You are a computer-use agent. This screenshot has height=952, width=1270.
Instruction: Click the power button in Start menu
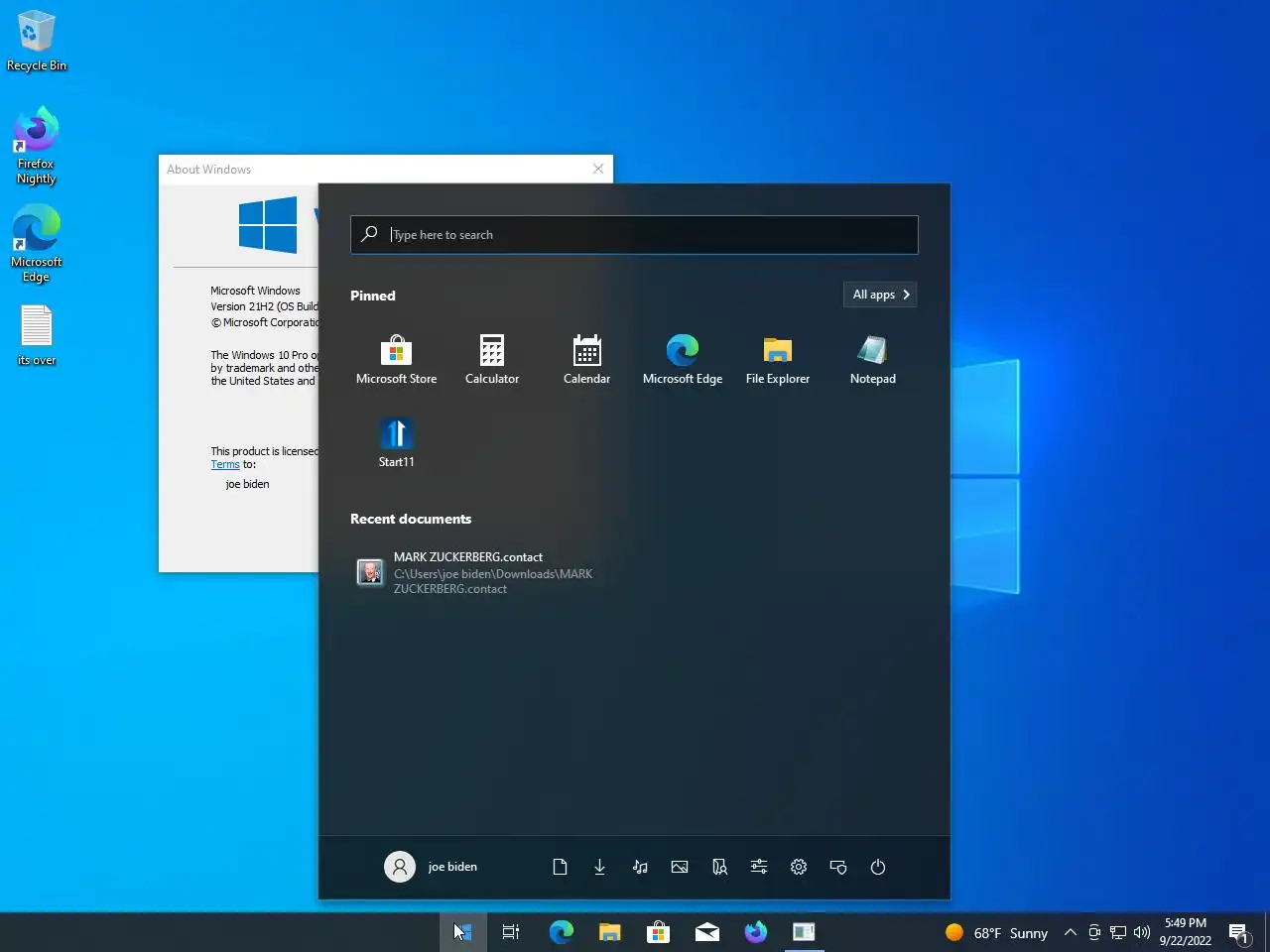[878, 867]
